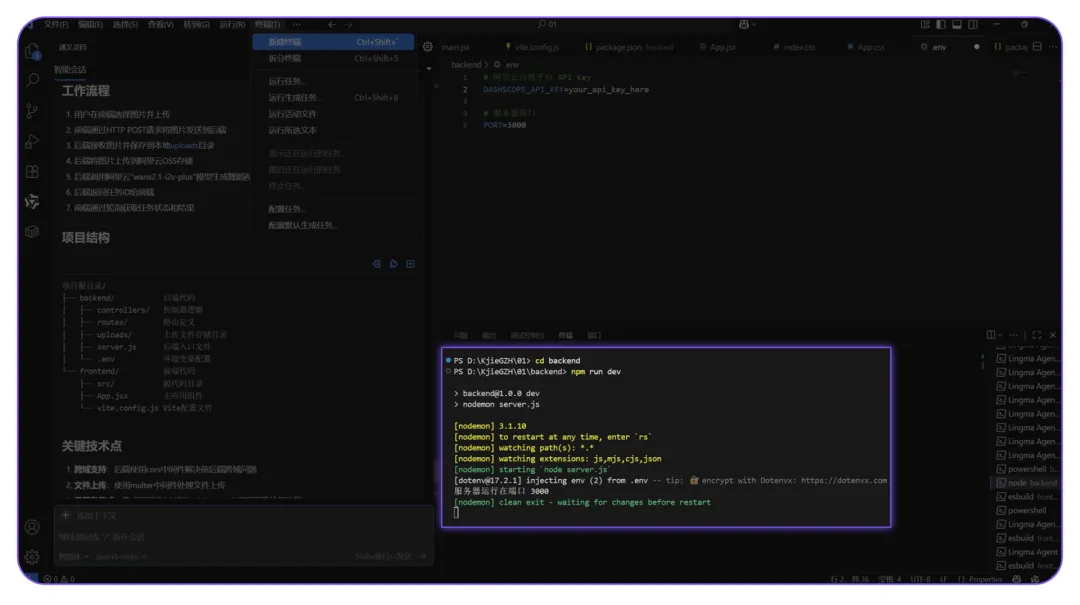Open editor More Actions ellipsis
The image size is (1080, 605).
click(1053, 47)
